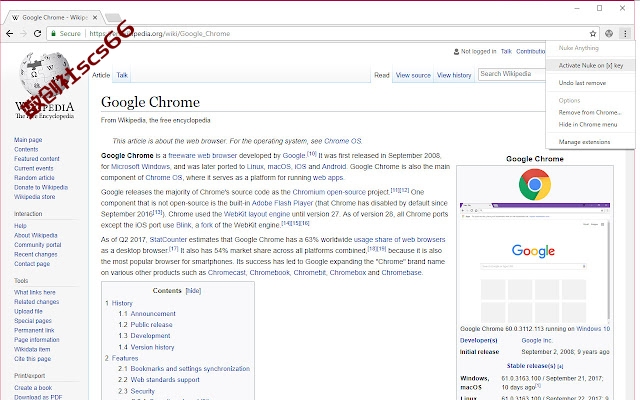The image size is (640, 400).
Task: Open the Chromium open-source link
Action: tap(329, 192)
